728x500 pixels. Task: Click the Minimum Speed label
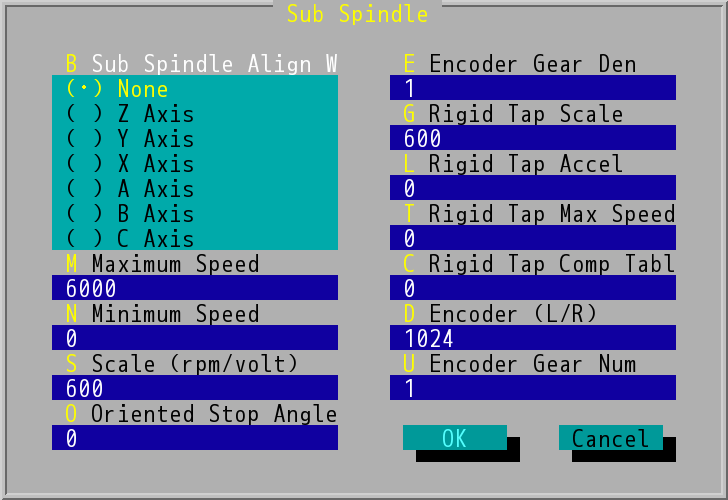[162, 313]
